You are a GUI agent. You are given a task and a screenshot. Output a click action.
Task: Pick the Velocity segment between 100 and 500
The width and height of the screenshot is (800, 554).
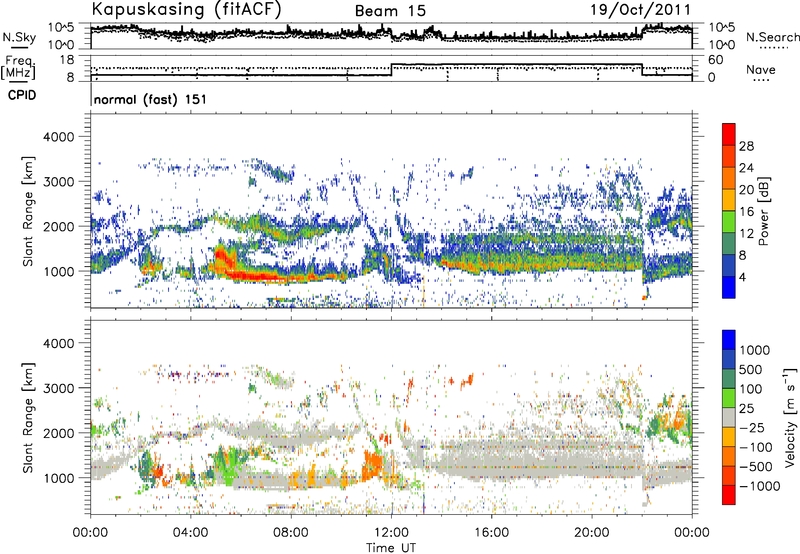point(729,379)
